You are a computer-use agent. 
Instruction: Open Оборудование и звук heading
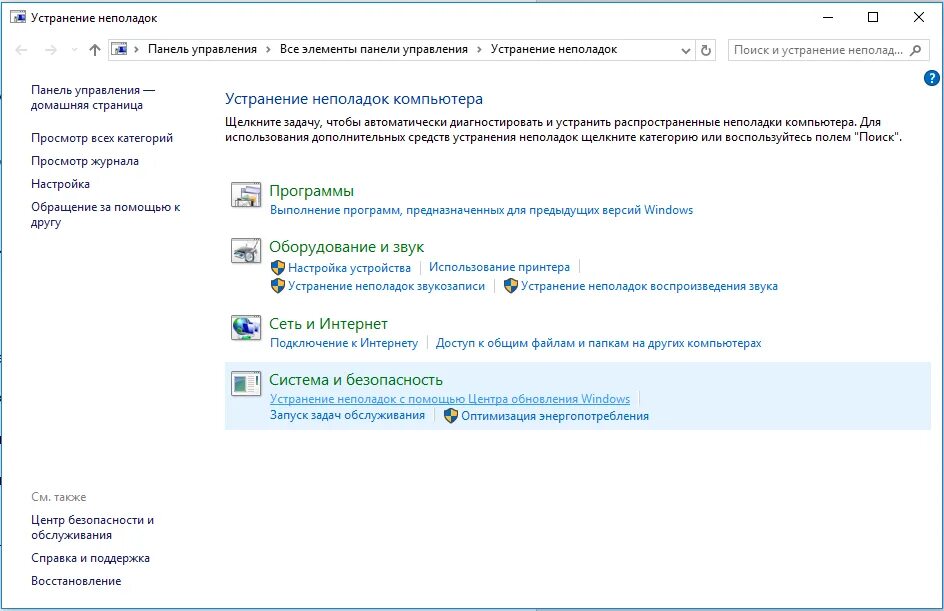point(346,247)
